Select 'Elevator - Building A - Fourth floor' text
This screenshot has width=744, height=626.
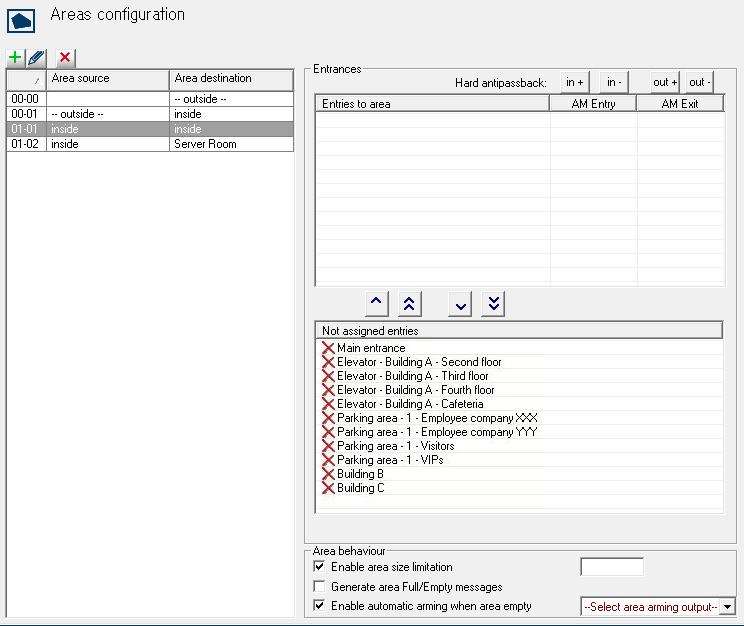[x=416, y=390]
